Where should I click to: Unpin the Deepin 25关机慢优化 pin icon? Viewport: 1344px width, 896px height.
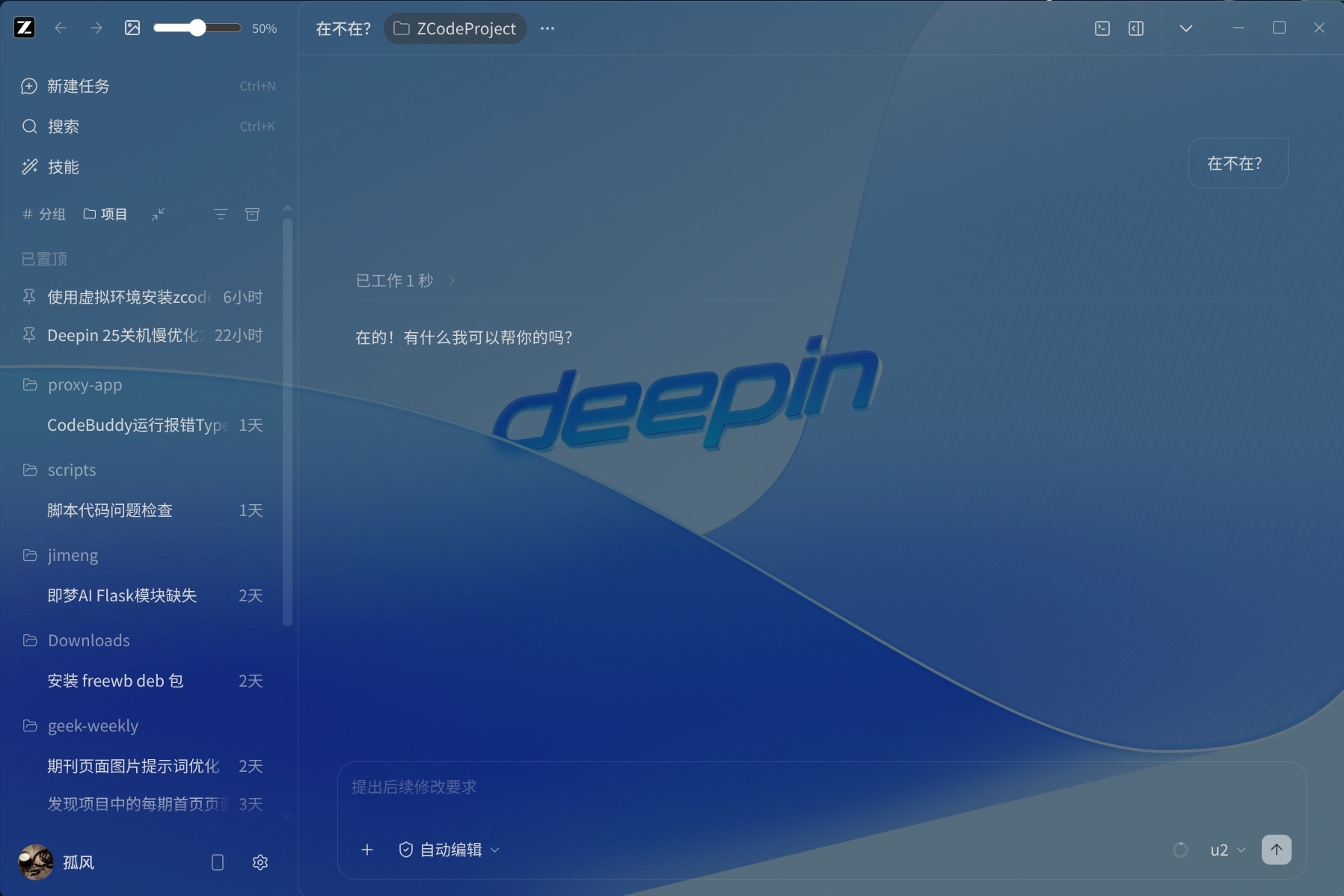pyautogui.click(x=29, y=335)
